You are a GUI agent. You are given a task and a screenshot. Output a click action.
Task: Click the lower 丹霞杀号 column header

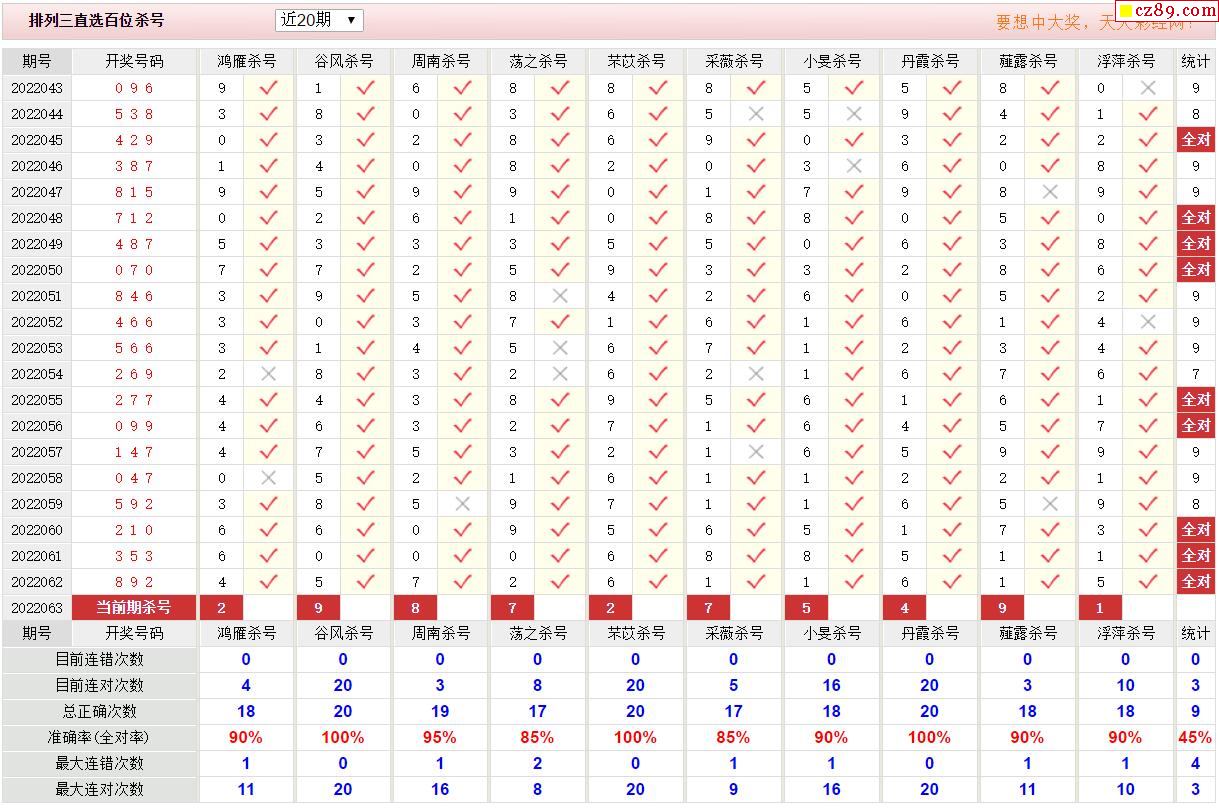coord(929,633)
